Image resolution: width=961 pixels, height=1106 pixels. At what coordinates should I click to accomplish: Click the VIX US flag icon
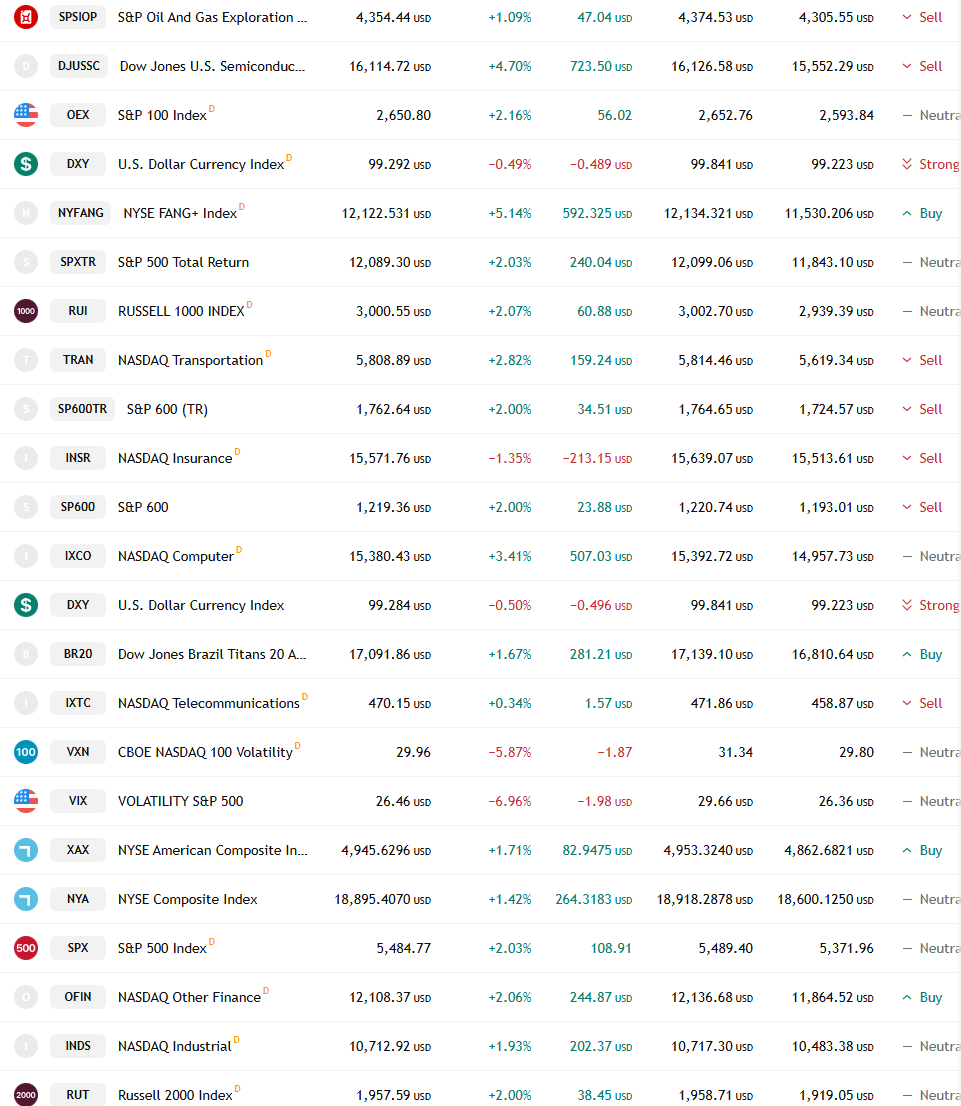(26, 801)
